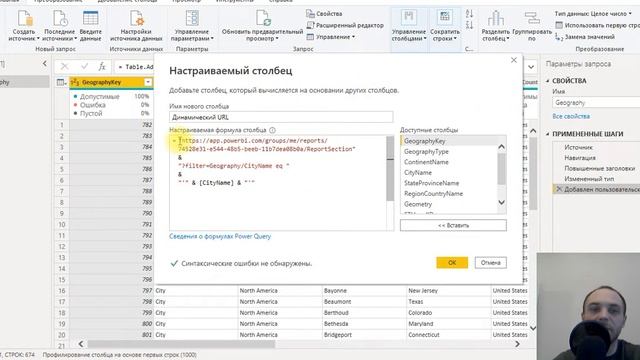Open Тип данных: Целое число dropdown

(x=593, y=13)
